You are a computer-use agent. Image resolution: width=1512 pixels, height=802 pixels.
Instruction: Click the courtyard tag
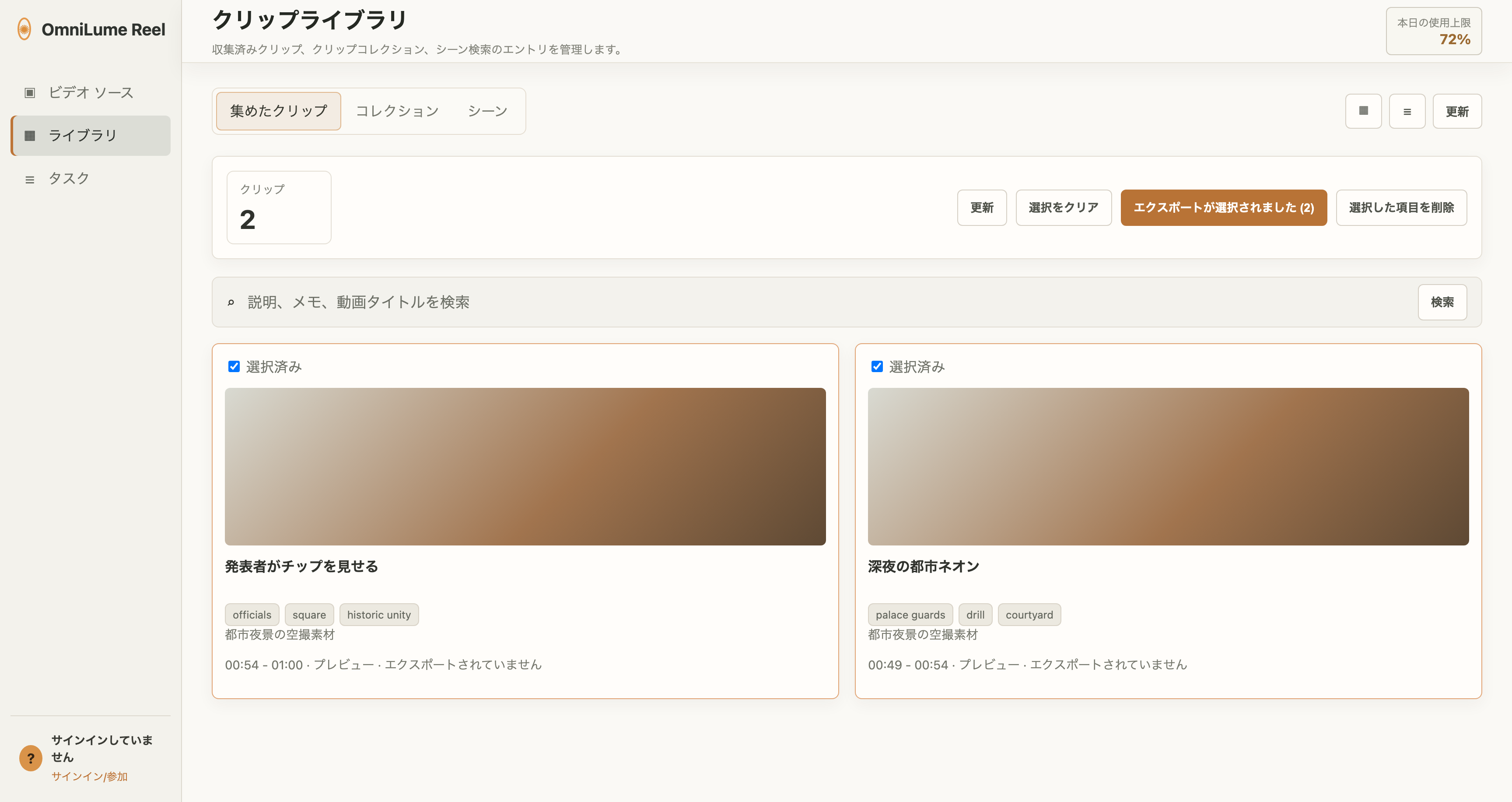1029,615
